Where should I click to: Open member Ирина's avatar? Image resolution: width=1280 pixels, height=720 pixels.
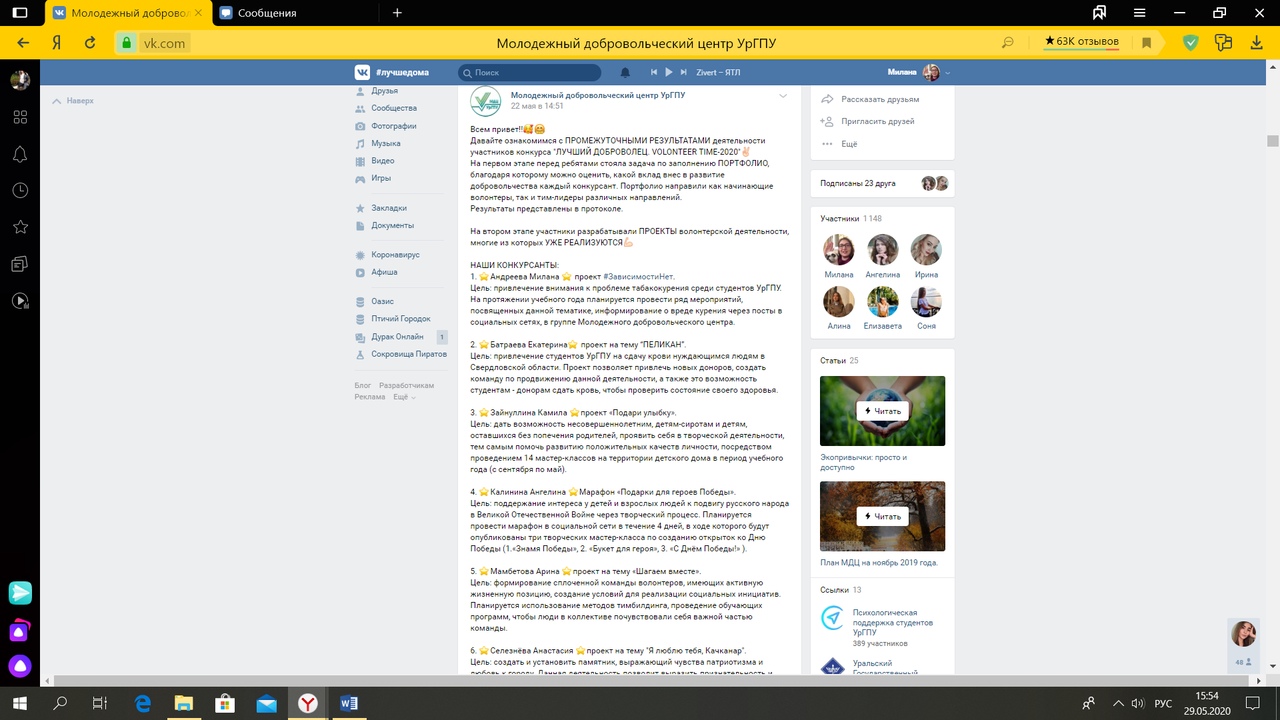click(x=926, y=249)
